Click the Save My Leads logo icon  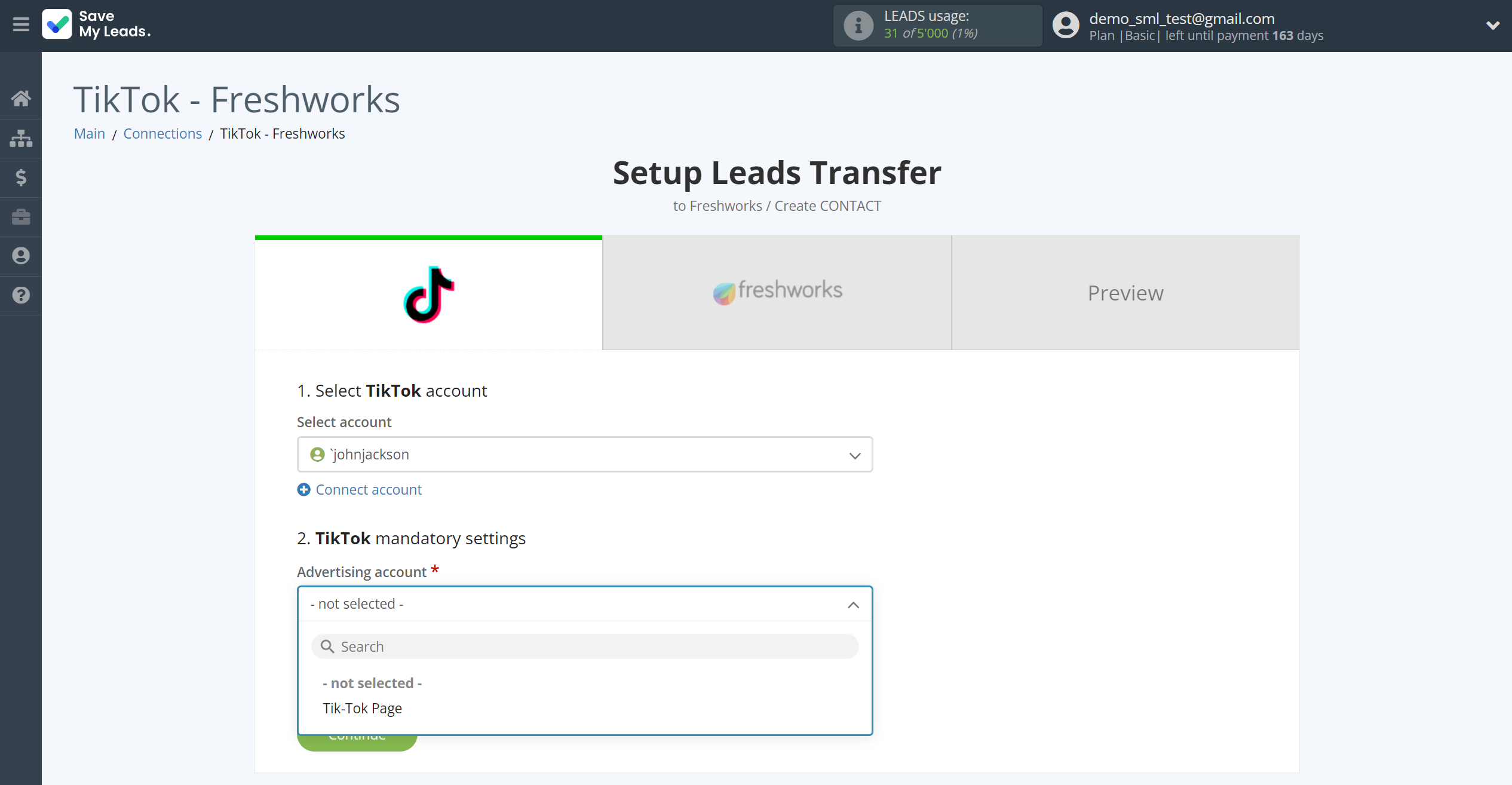pos(55,24)
